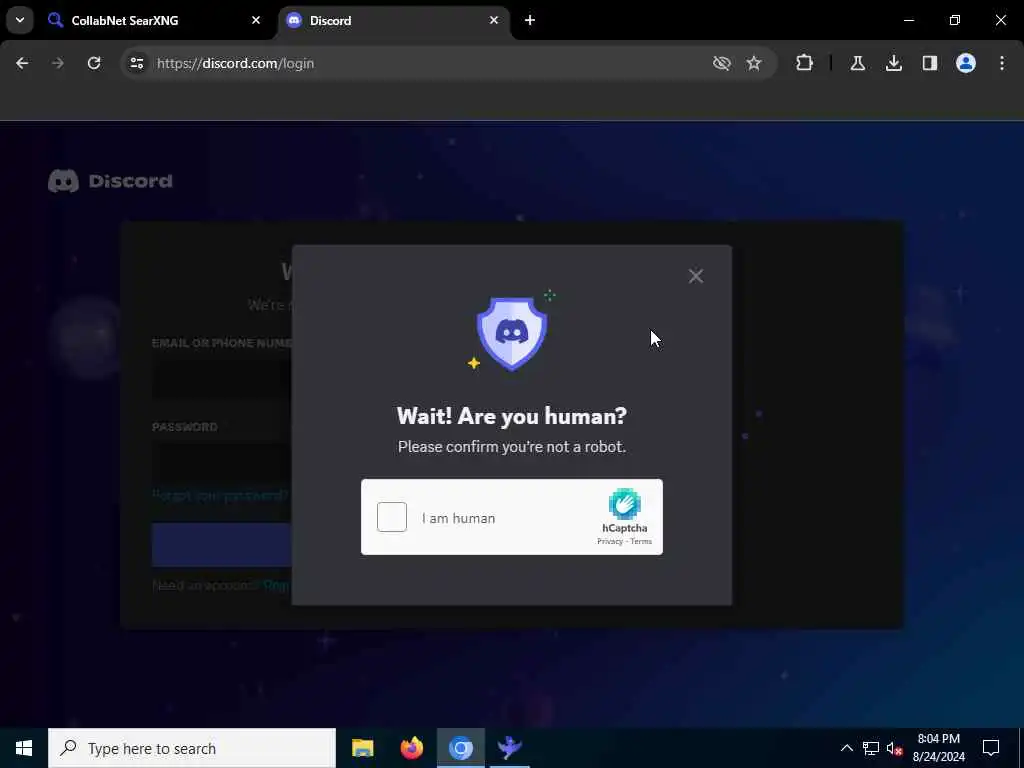The image size is (1024, 768).
Task: Open the Extensions puzzle menu
Action: click(x=805, y=63)
